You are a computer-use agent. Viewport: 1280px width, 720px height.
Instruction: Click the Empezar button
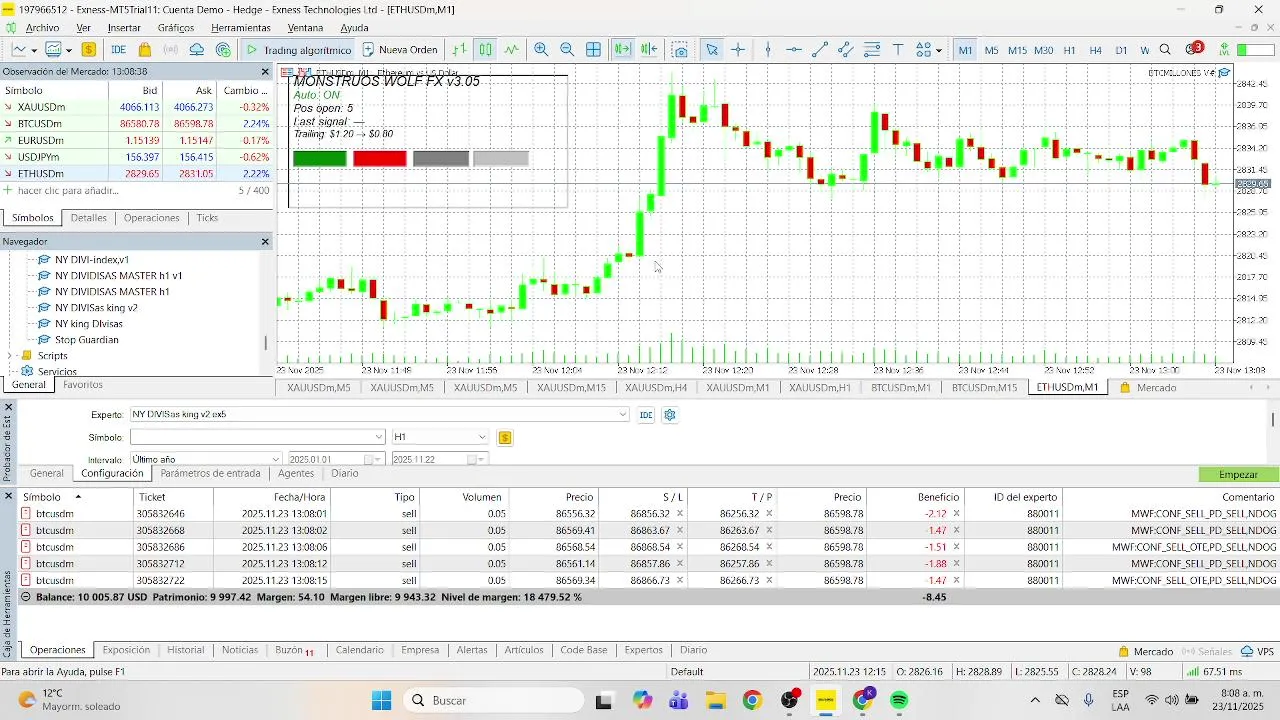[x=1239, y=474]
